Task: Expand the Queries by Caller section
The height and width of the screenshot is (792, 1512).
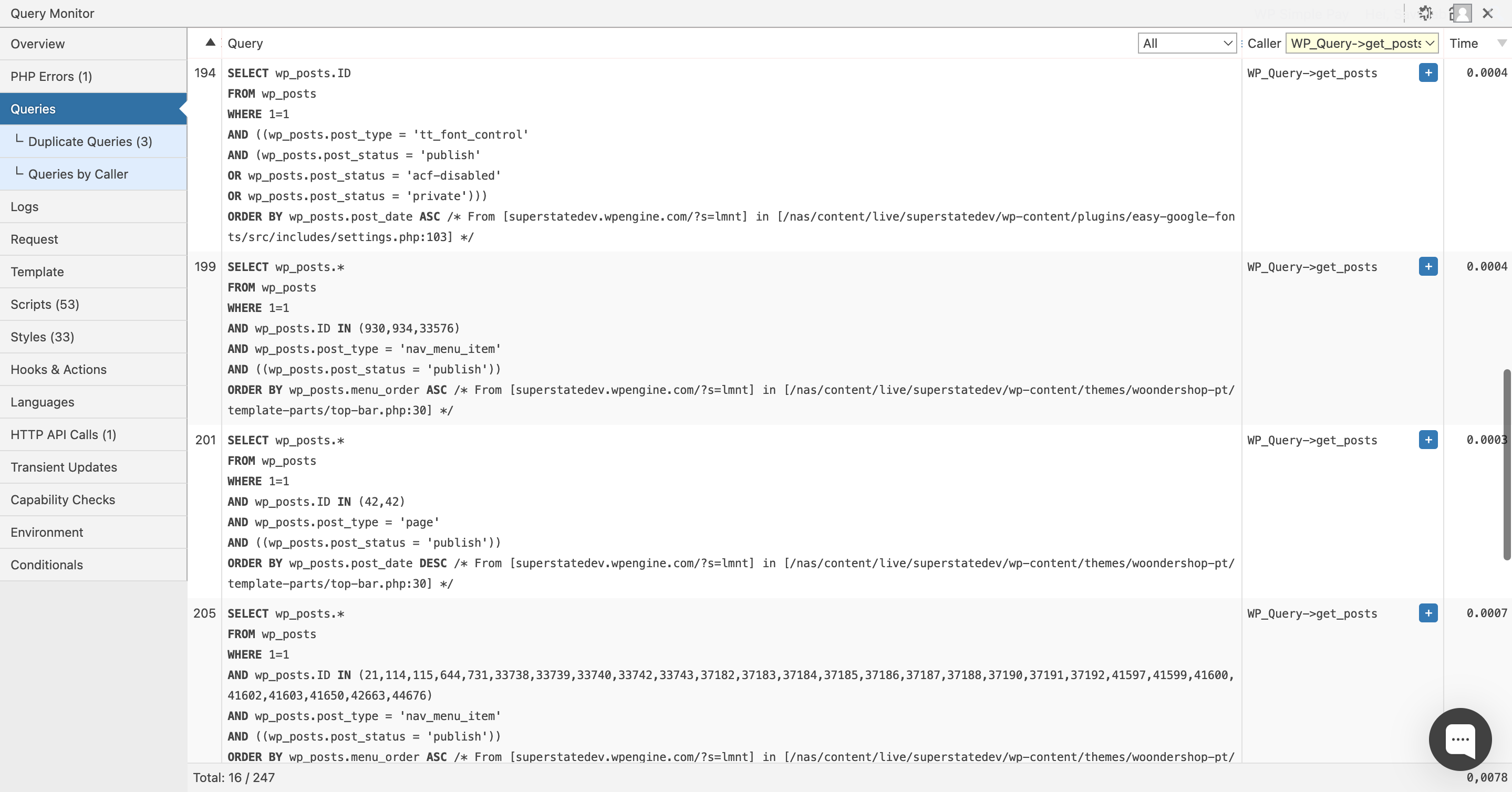Action: click(79, 174)
